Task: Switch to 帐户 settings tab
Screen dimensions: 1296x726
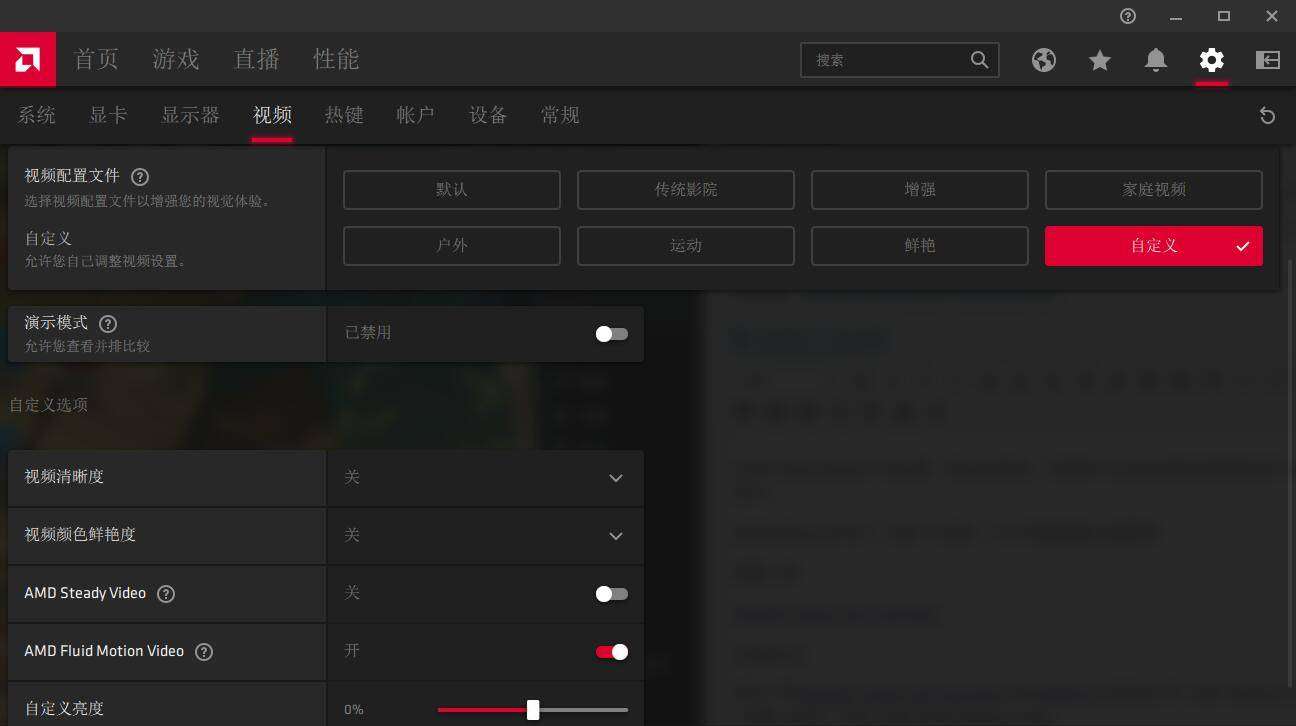Action: [x=415, y=115]
